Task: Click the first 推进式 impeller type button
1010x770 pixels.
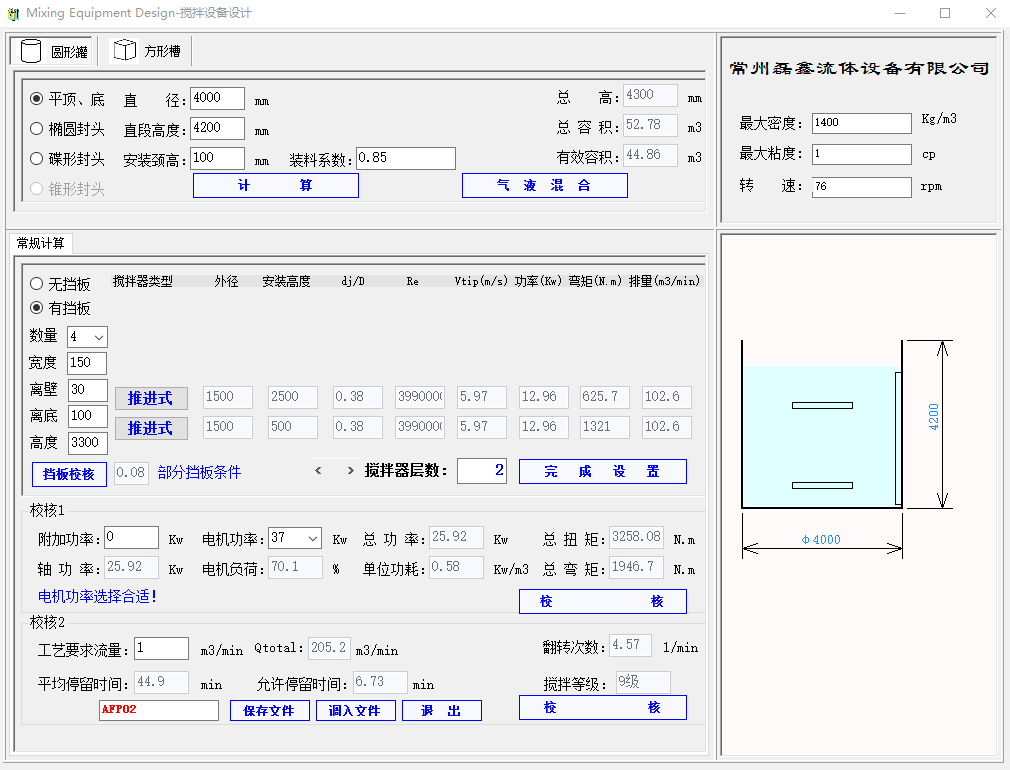Action: 149,398
